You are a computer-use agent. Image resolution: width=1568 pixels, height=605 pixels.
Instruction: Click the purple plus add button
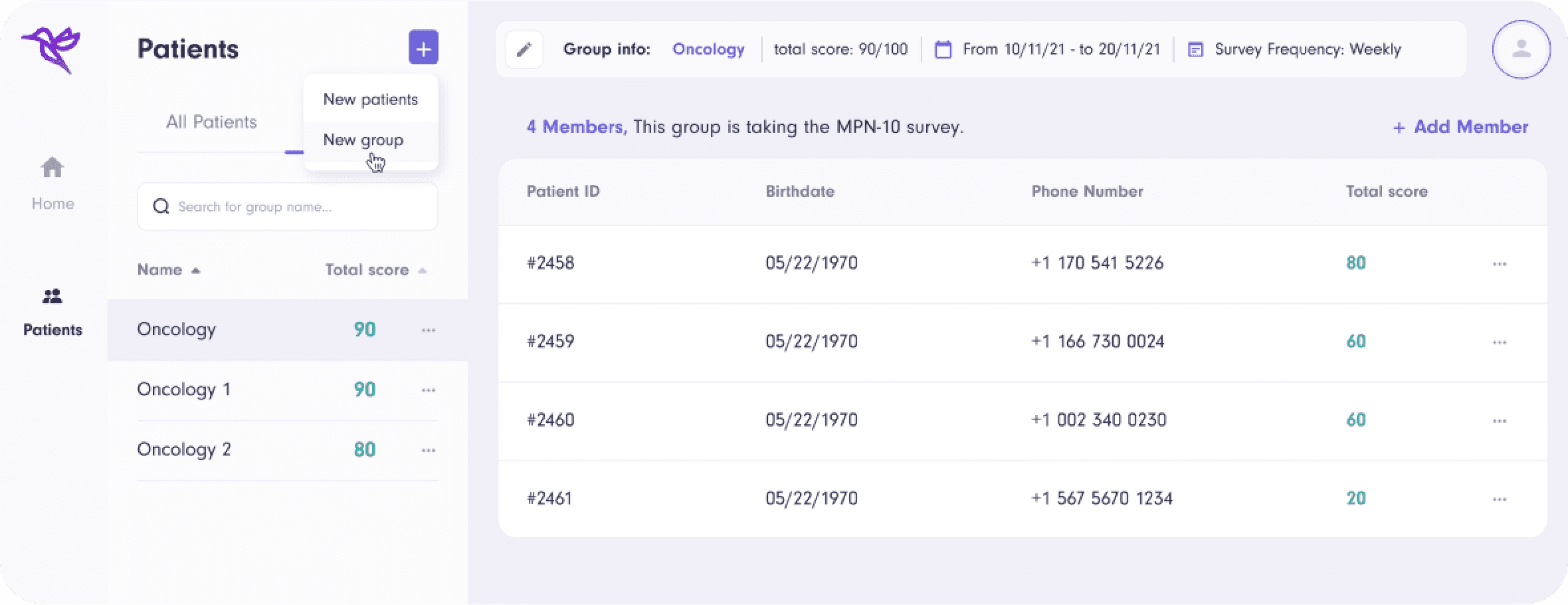(423, 48)
